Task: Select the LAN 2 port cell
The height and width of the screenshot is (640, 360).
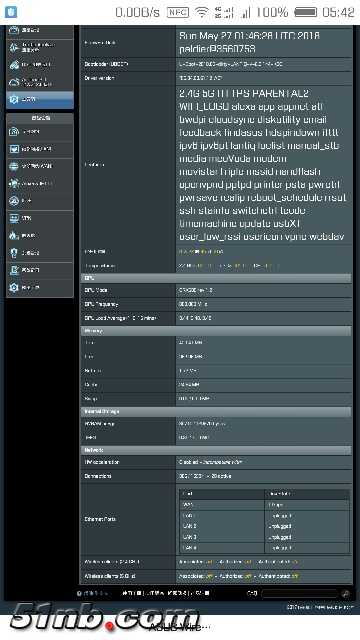Action: click(x=222, y=526)
